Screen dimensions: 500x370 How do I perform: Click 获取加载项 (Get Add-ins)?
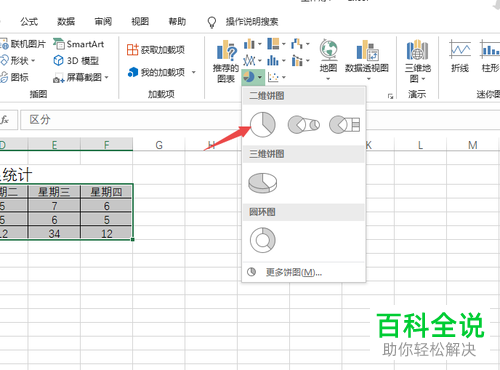coord(156,50)
